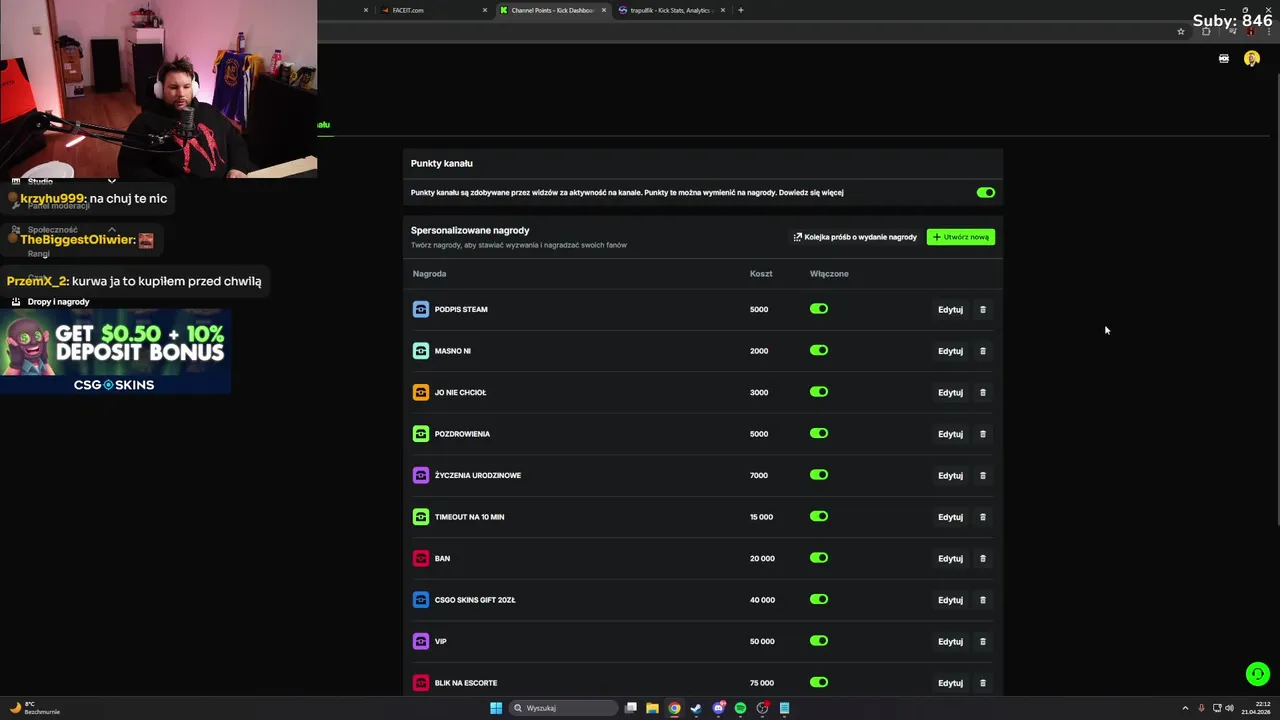Disable the BLIK NA ESCORTE reward

[x=819, y=682]
